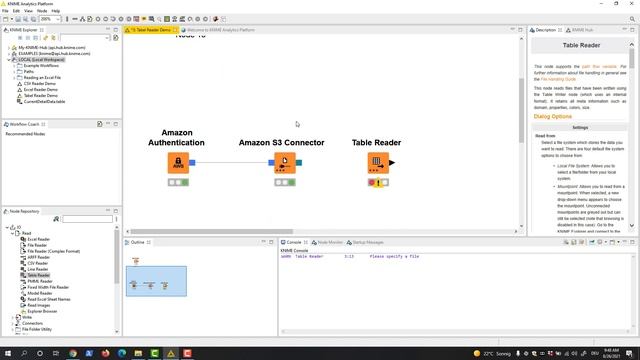Select Model Reader in Node Repository

click(40, 293)
